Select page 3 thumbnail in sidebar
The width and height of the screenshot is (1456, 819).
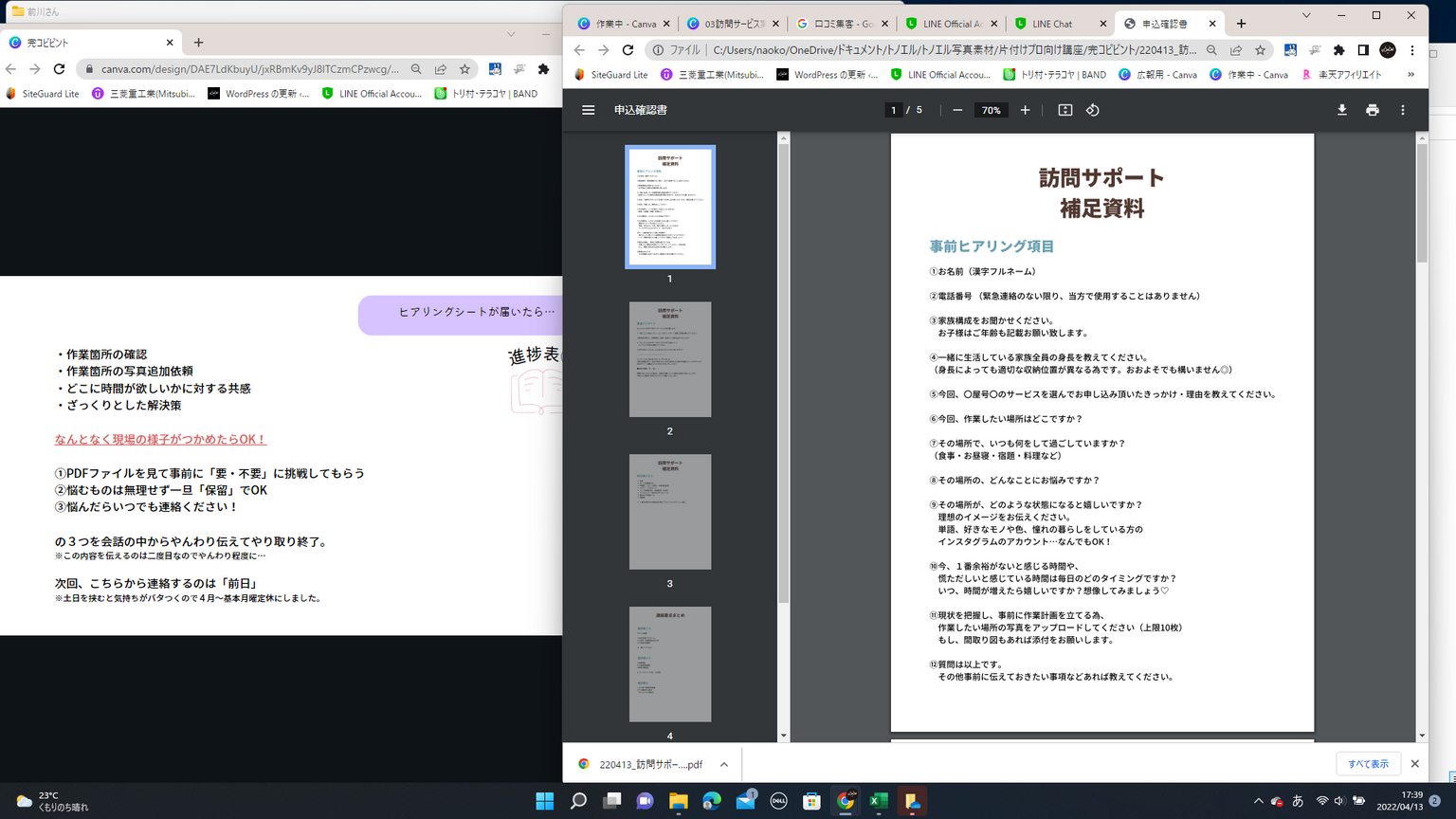(x=669, y=512)
